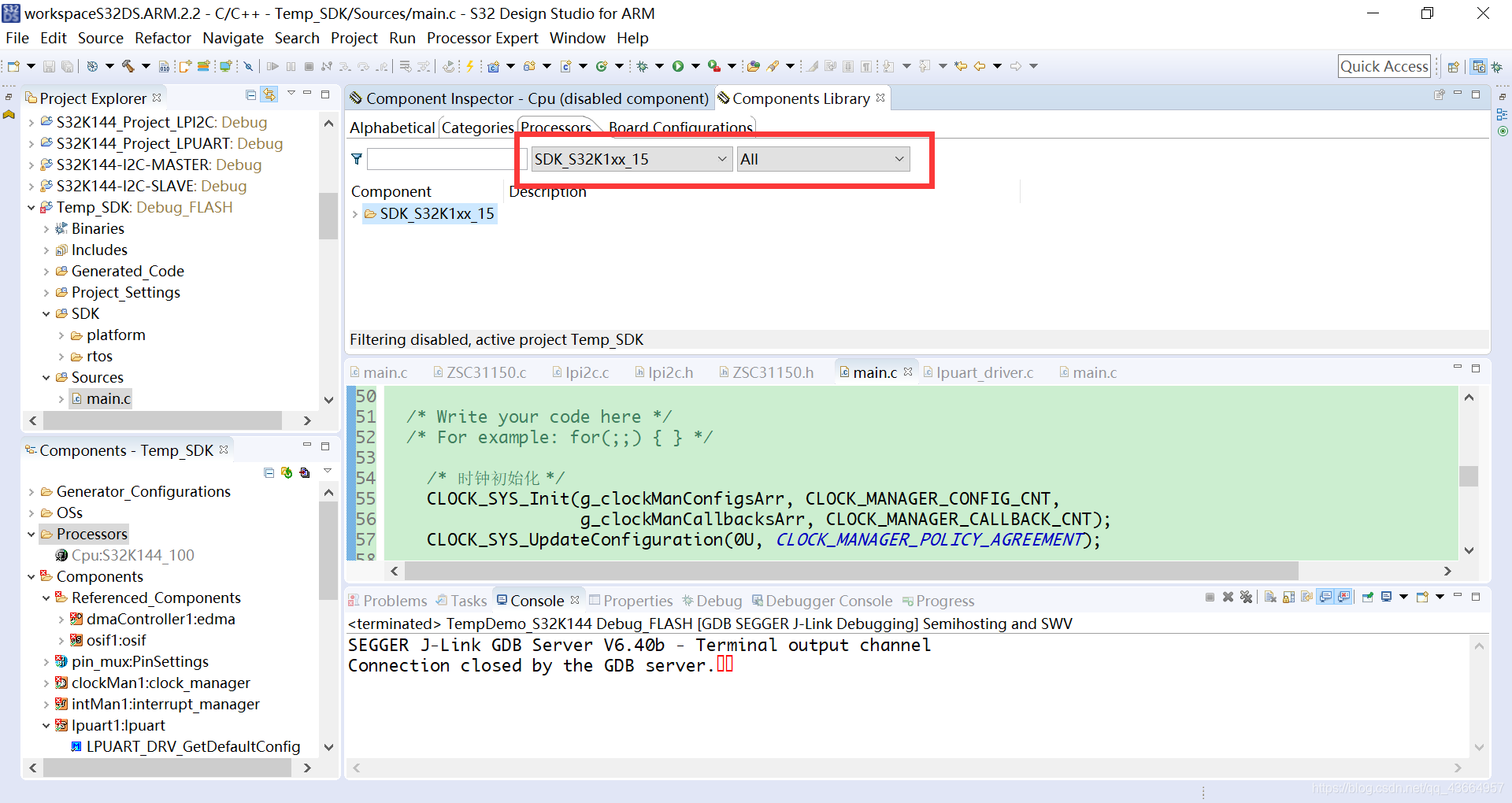The image size is (1512, 803).
Task: Click the Remove Launch X icon in Console
Action: [1228, 597]
